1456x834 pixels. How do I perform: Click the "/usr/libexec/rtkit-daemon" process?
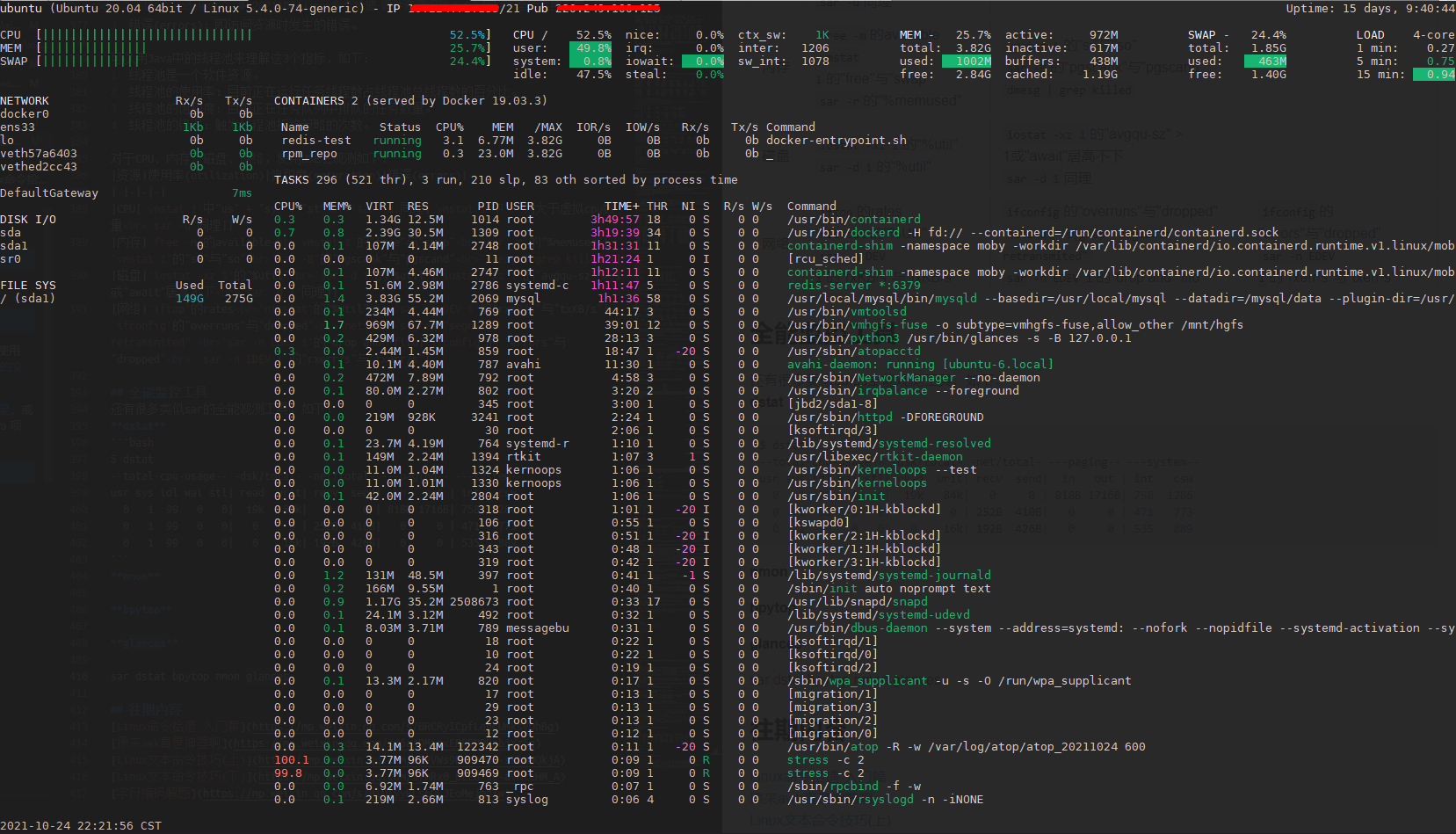pos(875,457)
